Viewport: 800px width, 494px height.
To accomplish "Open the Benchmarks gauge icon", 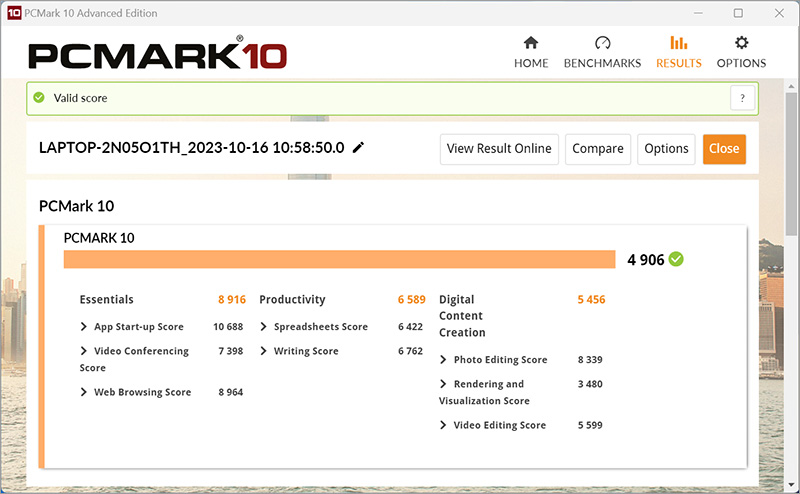I will [x=602, y=42].
